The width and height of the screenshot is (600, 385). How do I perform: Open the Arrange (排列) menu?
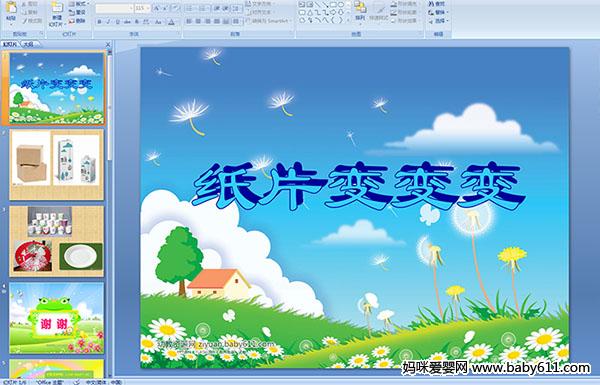[x=360, y=12]
